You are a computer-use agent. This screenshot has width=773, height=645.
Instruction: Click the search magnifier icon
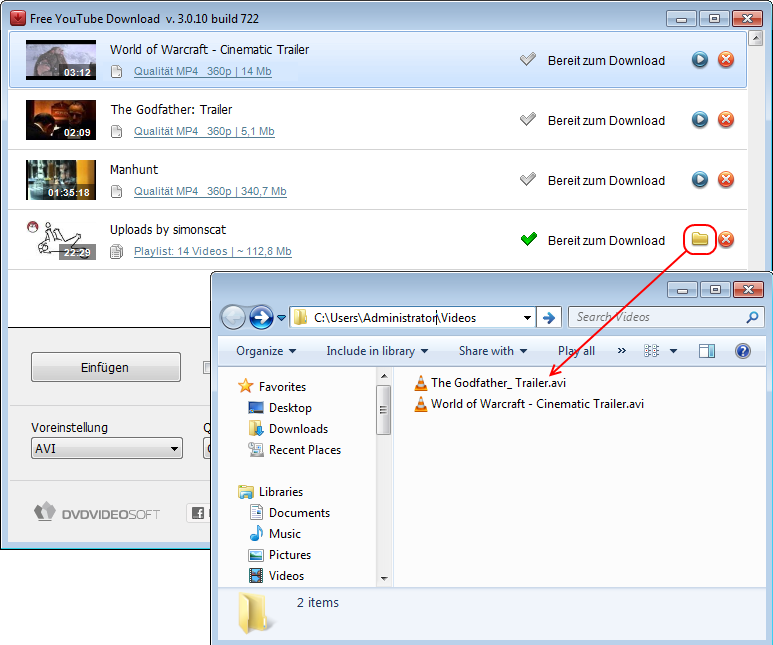click(x=753, y=317)
